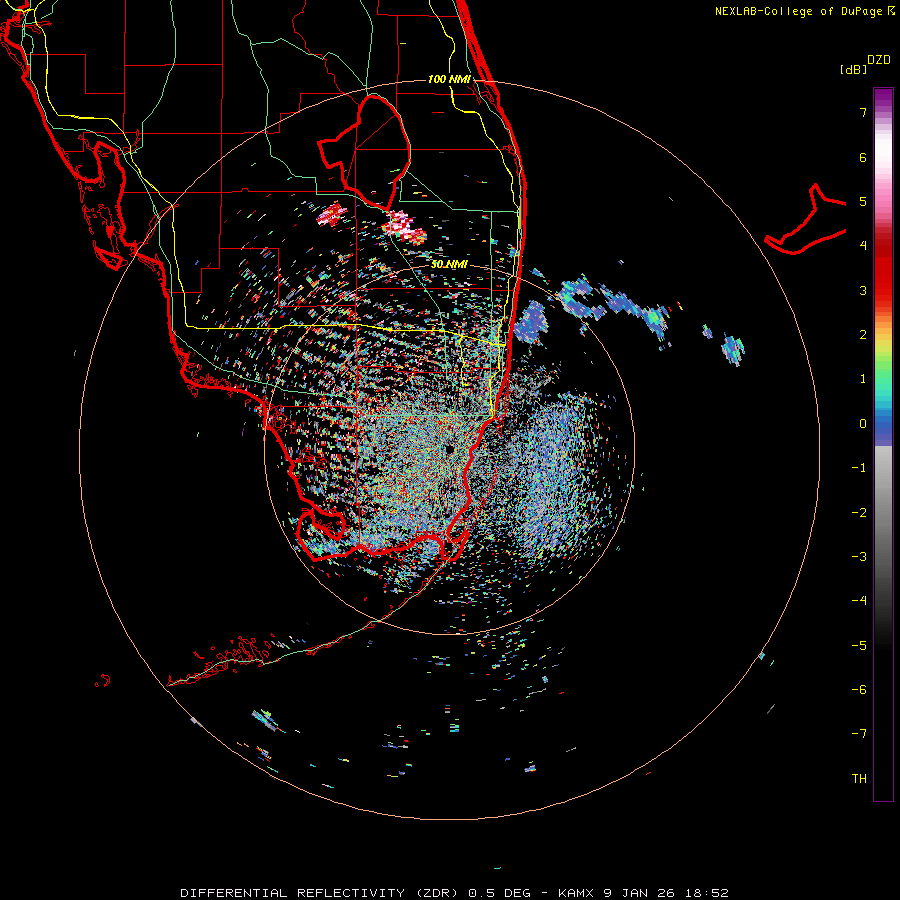Click the TH threshold label on the scale
The width and height of the screenshot is (900, 900).
coord(859,779)
